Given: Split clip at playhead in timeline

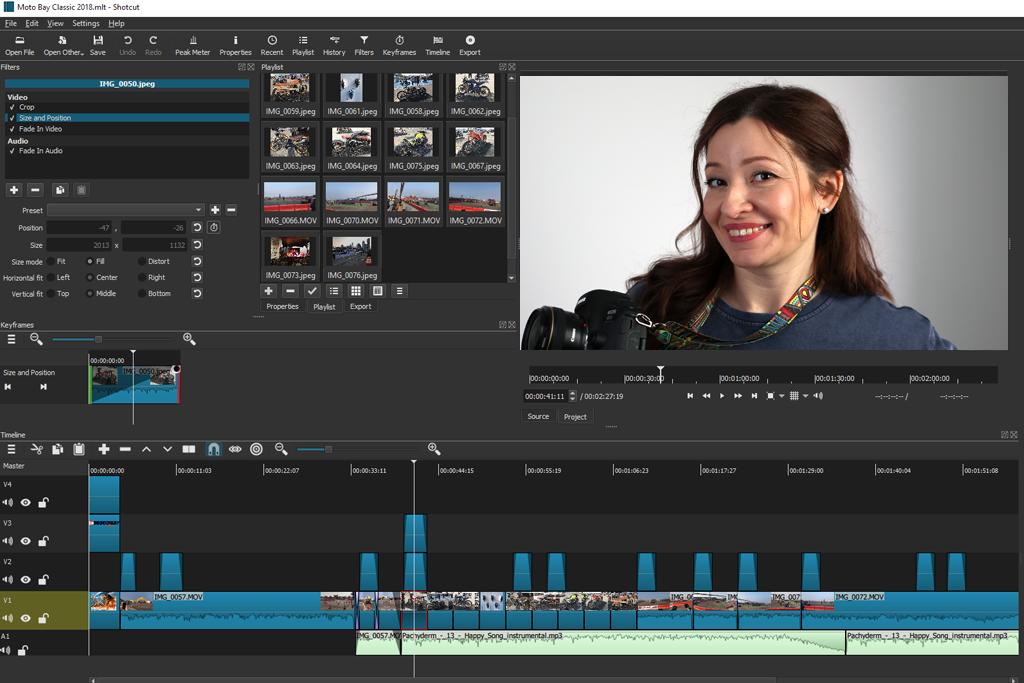Looking at the screenshot, I should 189,449.
